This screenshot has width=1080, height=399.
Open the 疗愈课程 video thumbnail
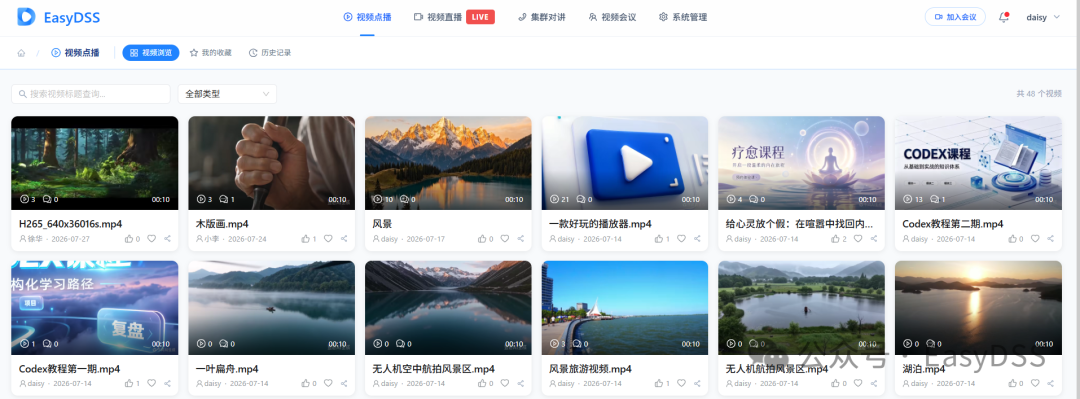click(802, 163)
